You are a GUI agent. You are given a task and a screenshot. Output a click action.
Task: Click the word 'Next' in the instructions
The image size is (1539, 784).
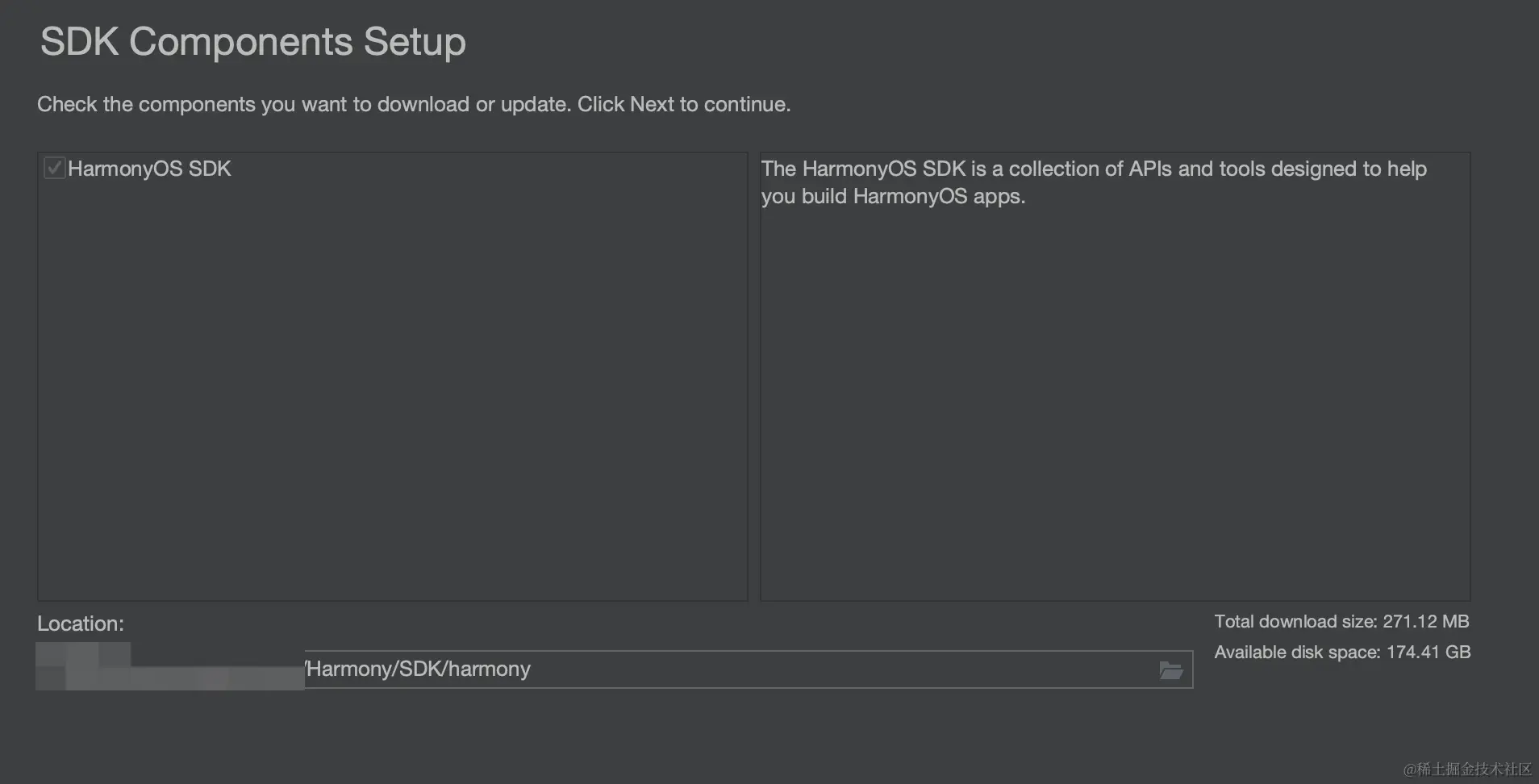click(x=652, y=104)
